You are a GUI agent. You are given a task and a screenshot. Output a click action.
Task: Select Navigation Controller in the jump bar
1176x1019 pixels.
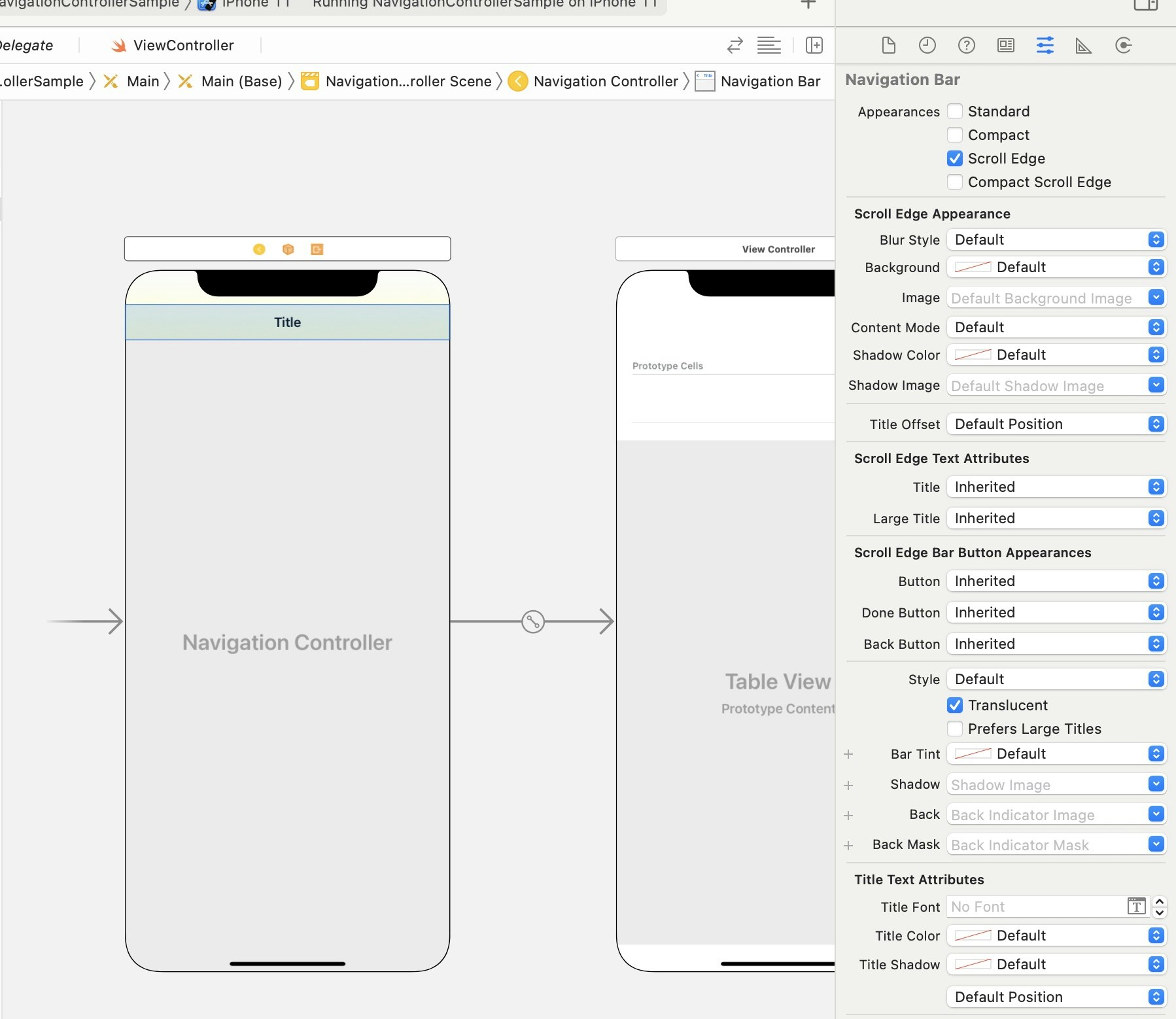pos(594,81)
